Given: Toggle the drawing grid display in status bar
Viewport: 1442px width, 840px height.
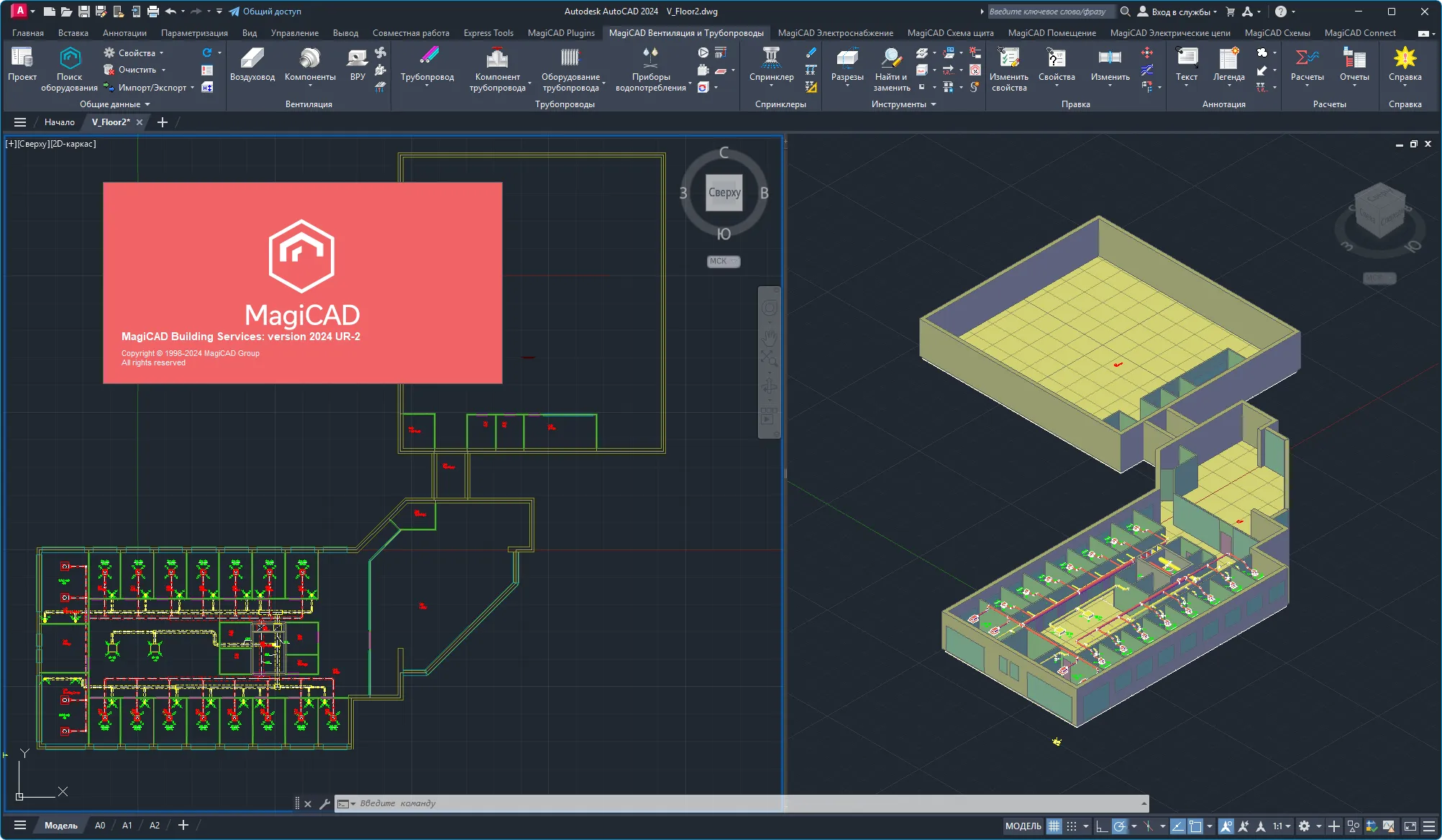Looking at the screenshot, I should pyautogui.click(x=1054, y=826).
